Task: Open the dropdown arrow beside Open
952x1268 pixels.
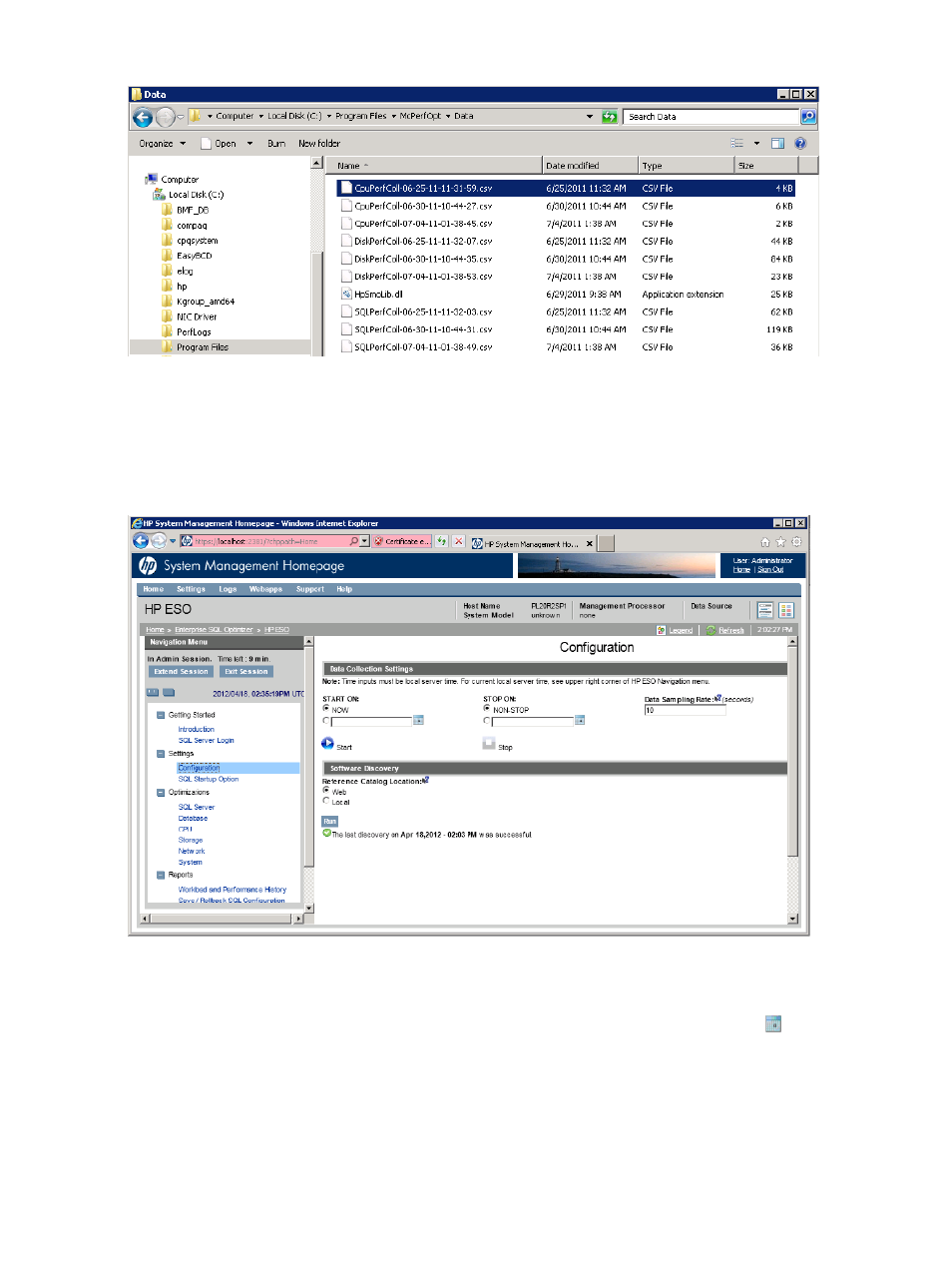Action: (x=249, y=144)
